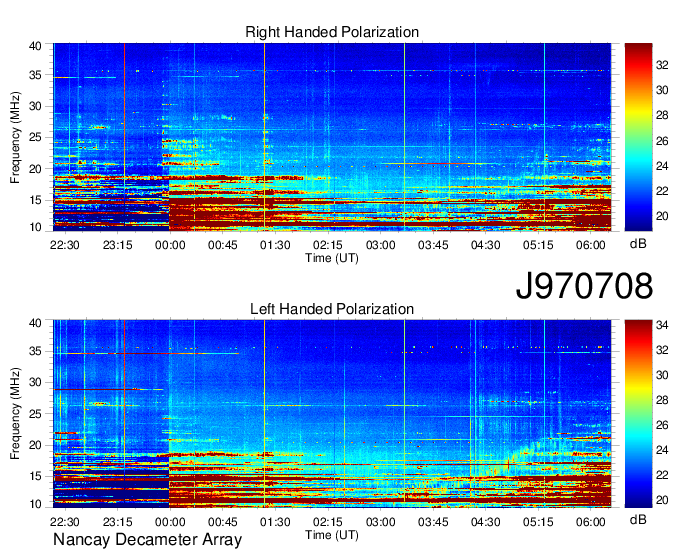
Task: Click the J970708 observation label
Action: pos(584,286)
